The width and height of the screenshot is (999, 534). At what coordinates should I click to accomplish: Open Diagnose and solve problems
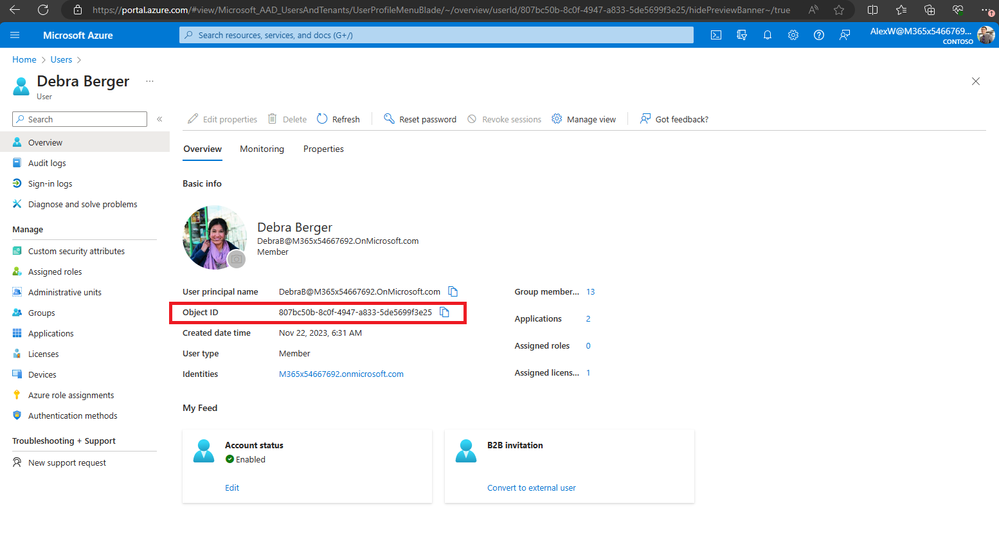click(x=85, y=204)
